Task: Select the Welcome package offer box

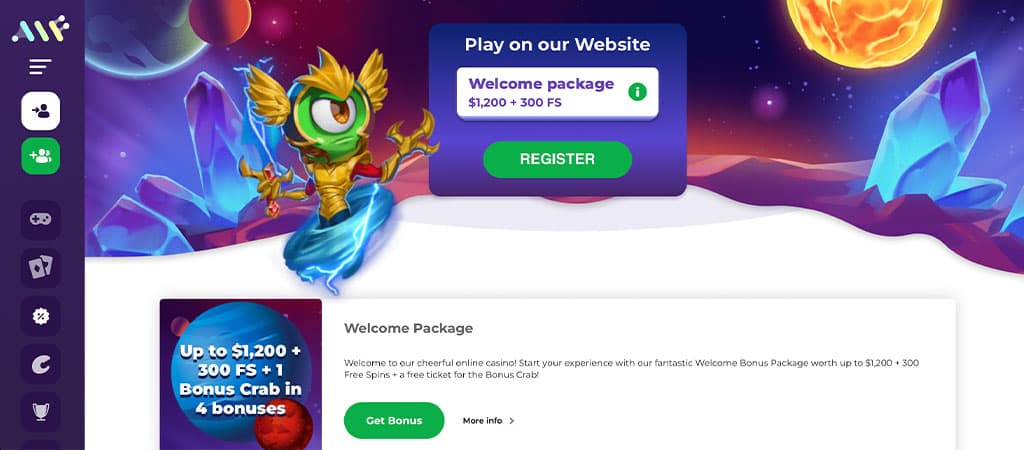Action: click(x=557, y=93)
